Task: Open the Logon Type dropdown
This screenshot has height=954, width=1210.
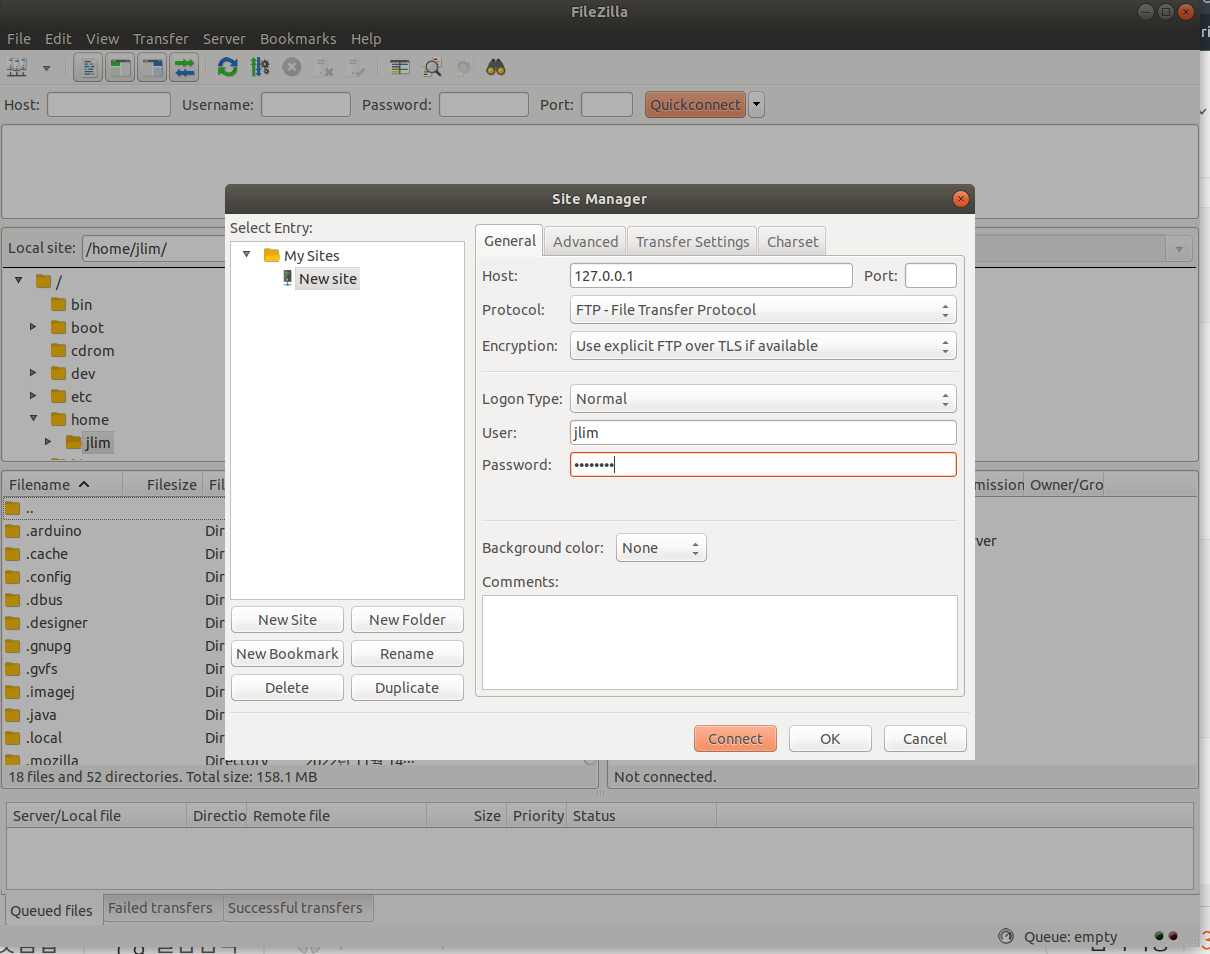Action: coord(763,399)
